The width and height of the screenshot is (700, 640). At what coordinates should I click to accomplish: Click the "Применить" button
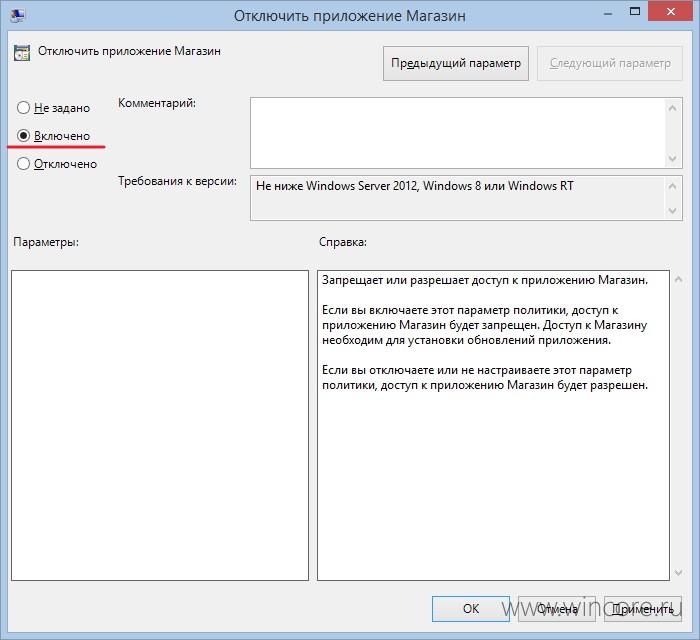pyautogui.click(x=643, y=609)
